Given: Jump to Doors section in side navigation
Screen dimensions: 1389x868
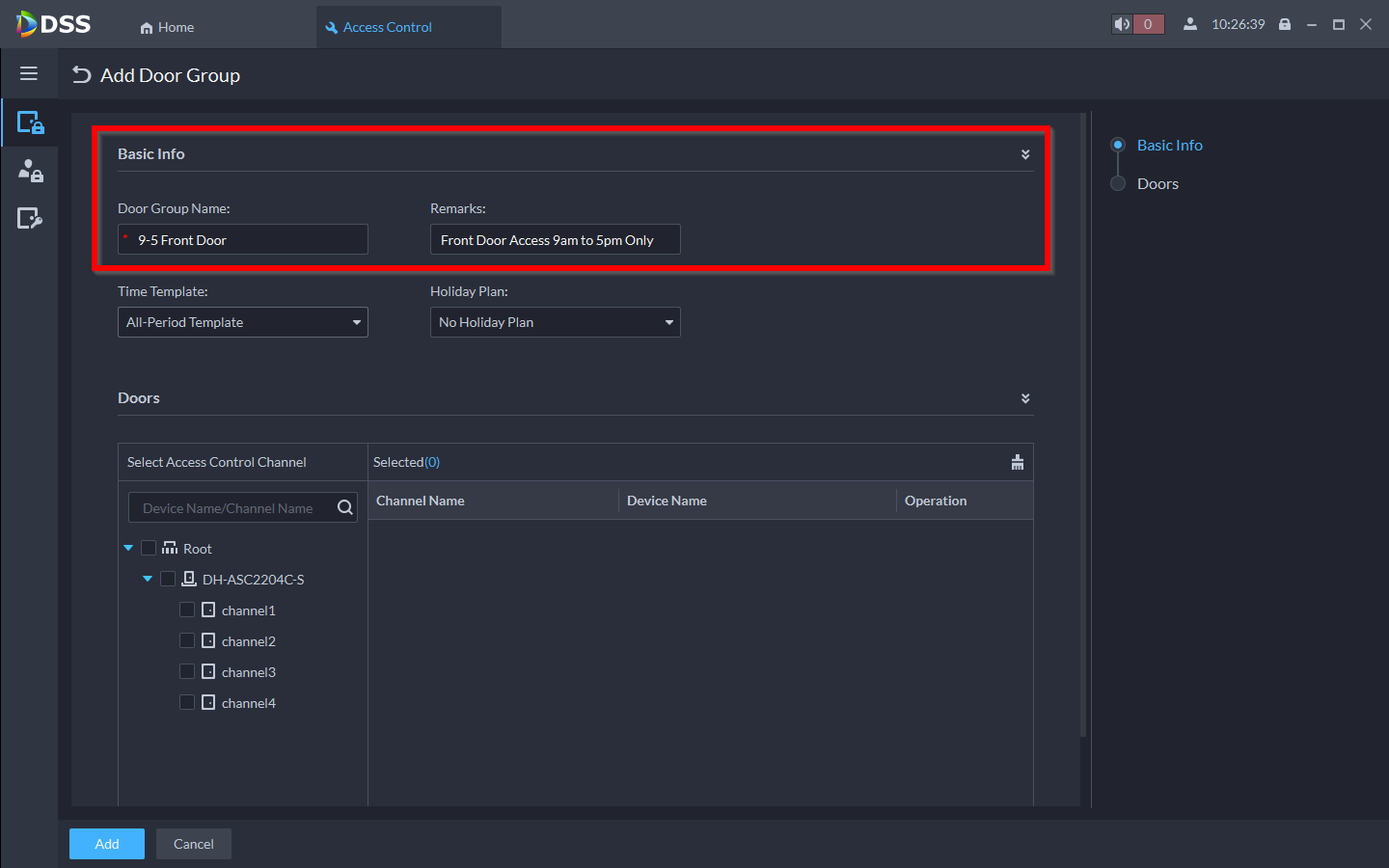Looking at the screenshot, I should [1157, 183].
